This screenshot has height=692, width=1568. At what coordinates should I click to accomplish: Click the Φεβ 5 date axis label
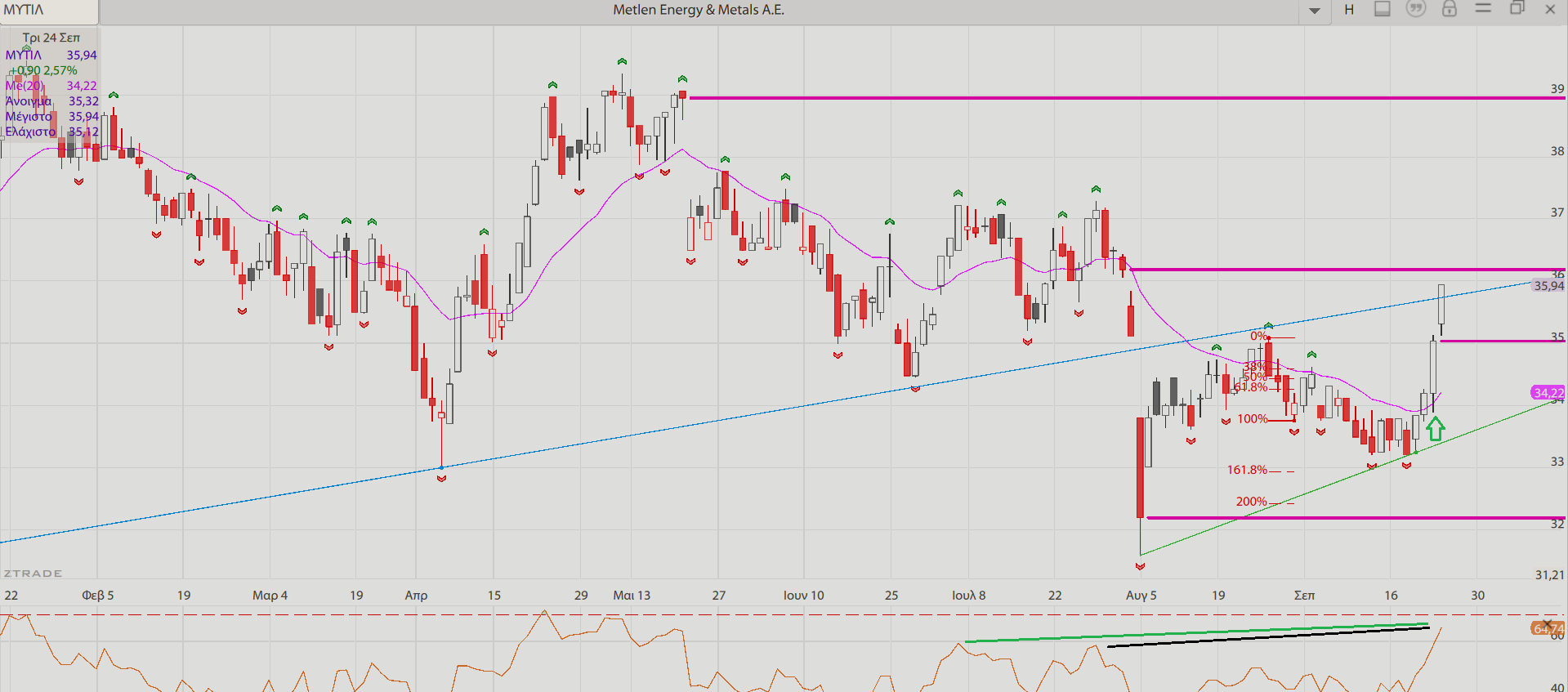(x=97, y=596)
